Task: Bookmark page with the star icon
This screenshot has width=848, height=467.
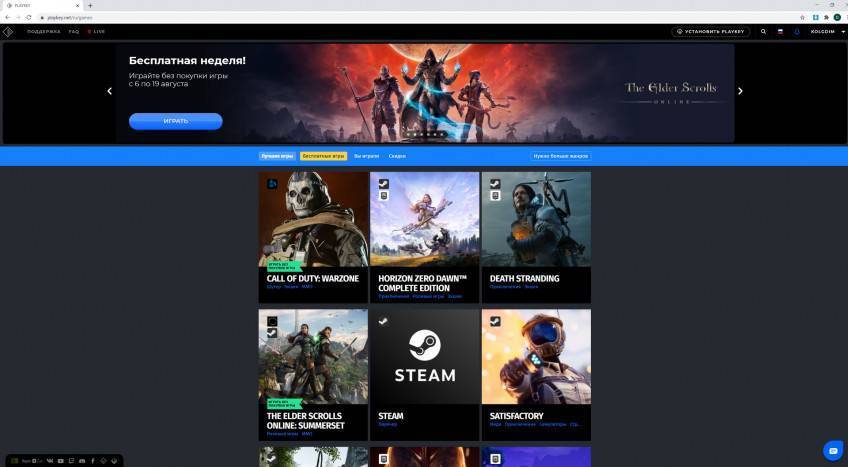Action: pyautogui.click(x=802, y=17)
